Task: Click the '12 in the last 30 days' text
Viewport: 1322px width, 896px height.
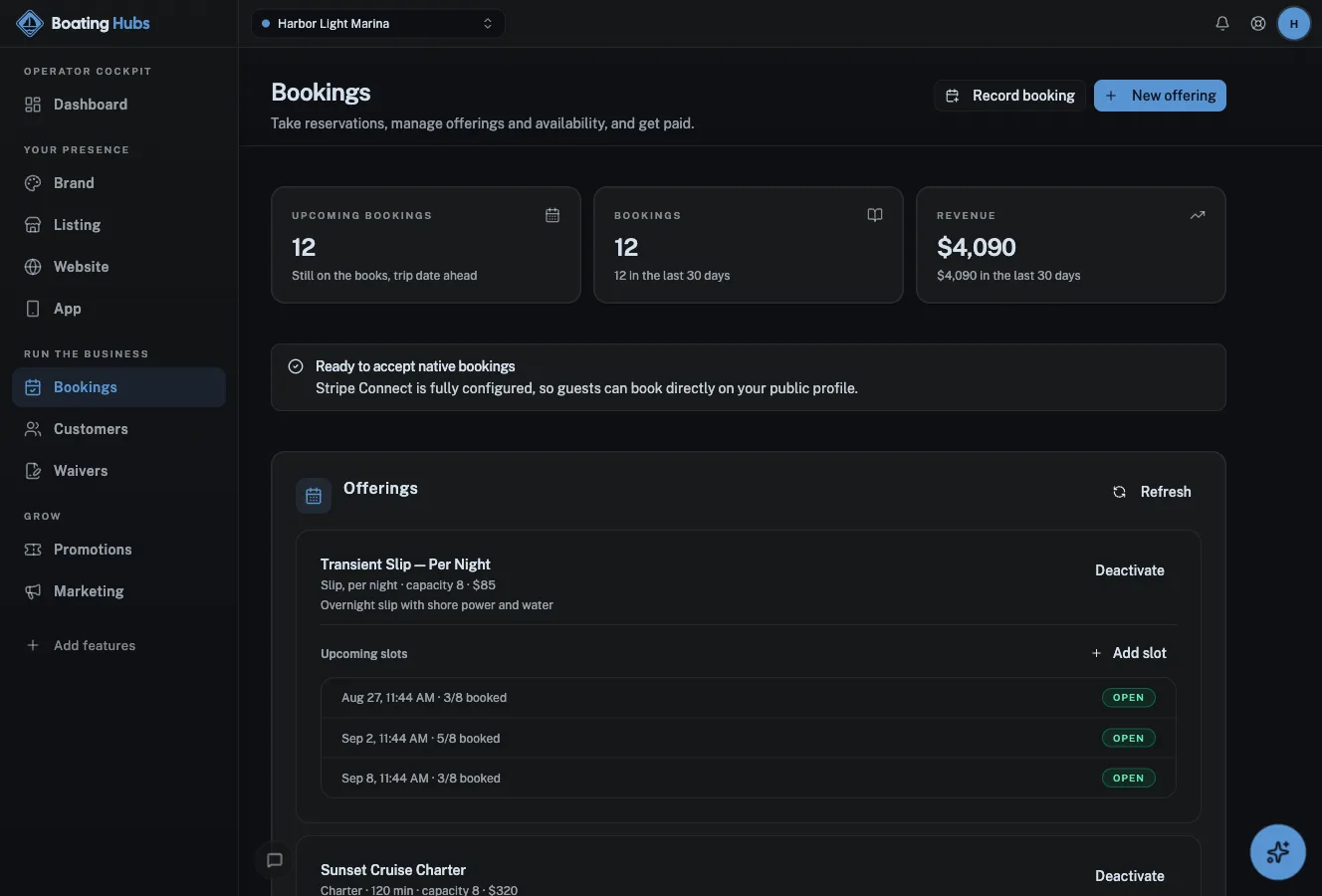Action: 672,276
